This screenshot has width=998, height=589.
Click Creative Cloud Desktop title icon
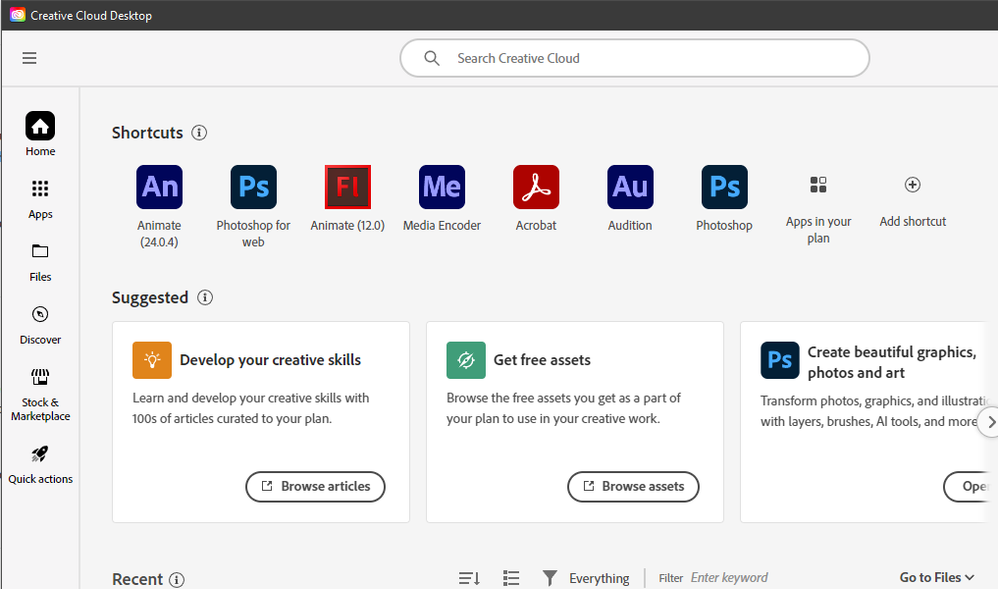point(18,15)
